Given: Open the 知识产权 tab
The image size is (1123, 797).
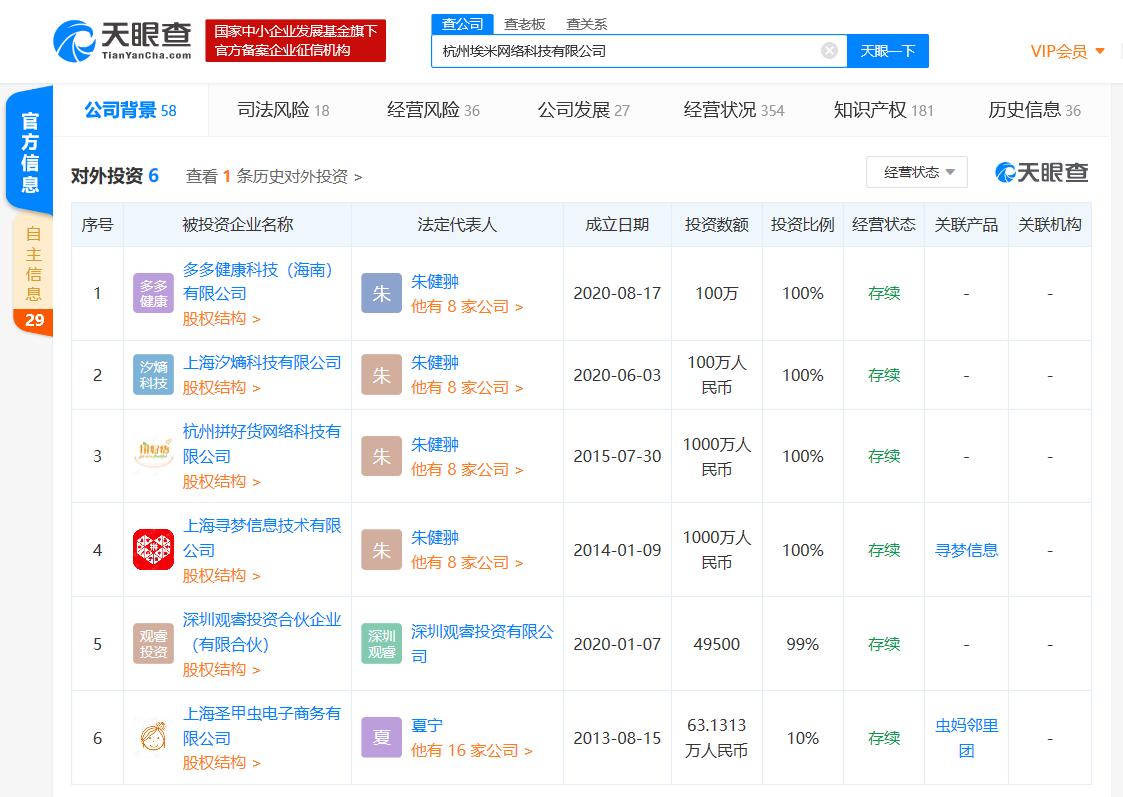Looking at the screenshot, I should point(883,110).
